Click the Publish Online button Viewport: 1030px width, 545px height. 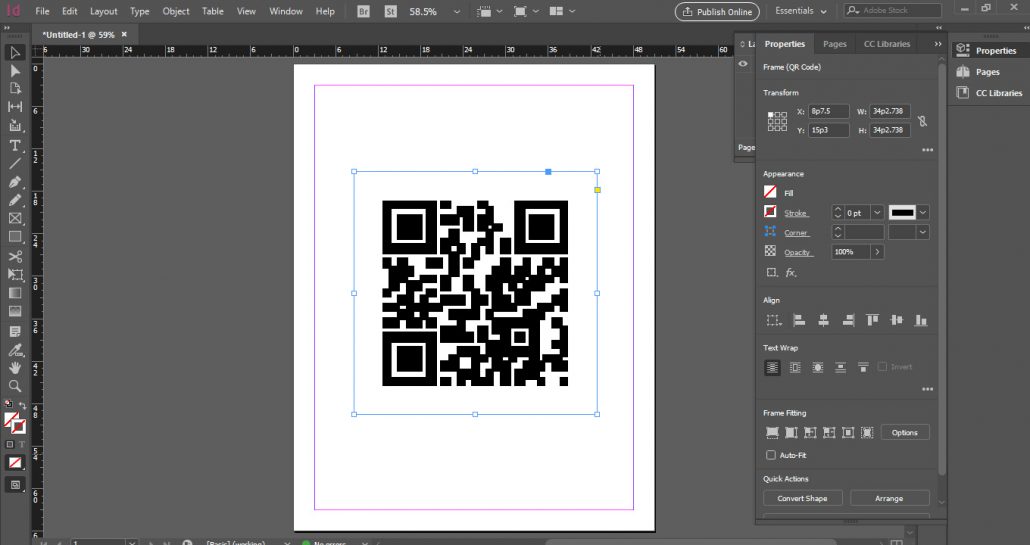[717, 12]
